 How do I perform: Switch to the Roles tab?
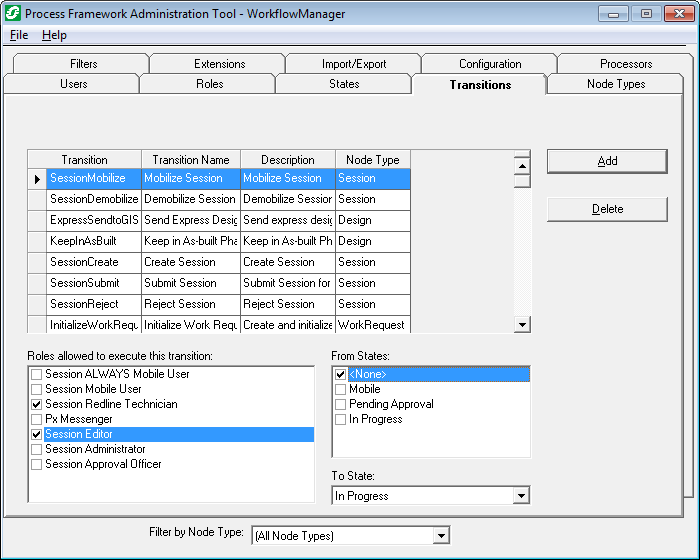pyautogui.click(x=209, y=84)
